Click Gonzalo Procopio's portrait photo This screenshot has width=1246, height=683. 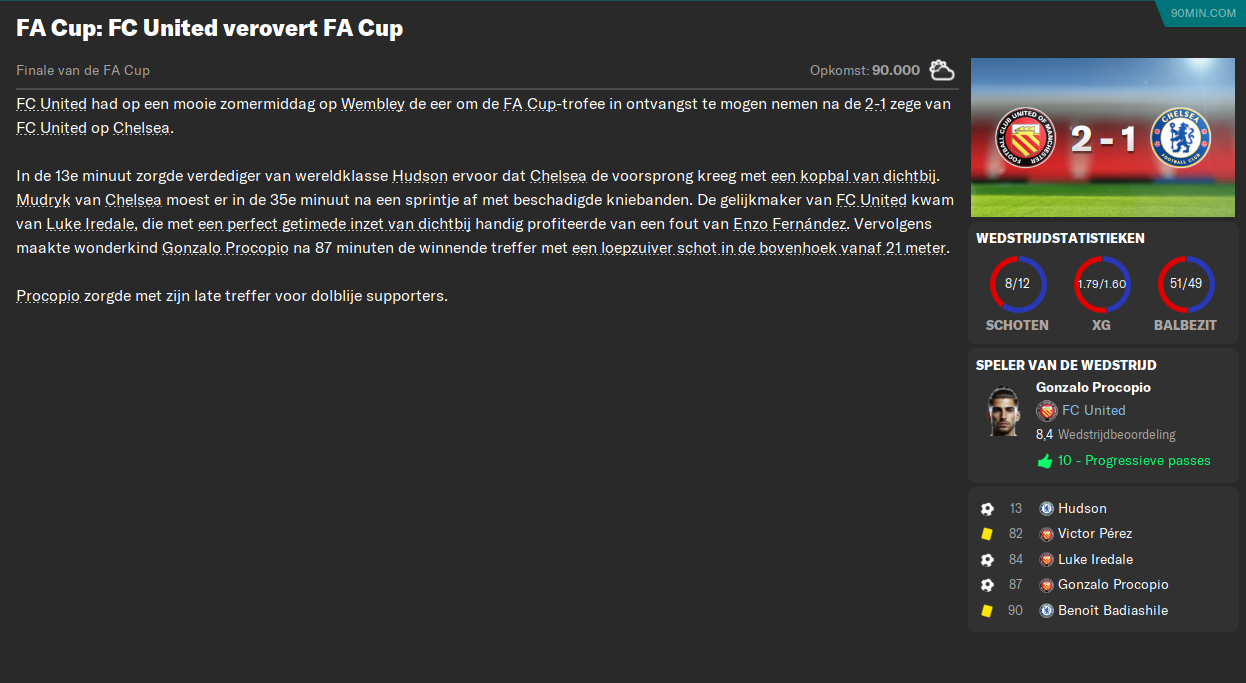[1002, 411]
